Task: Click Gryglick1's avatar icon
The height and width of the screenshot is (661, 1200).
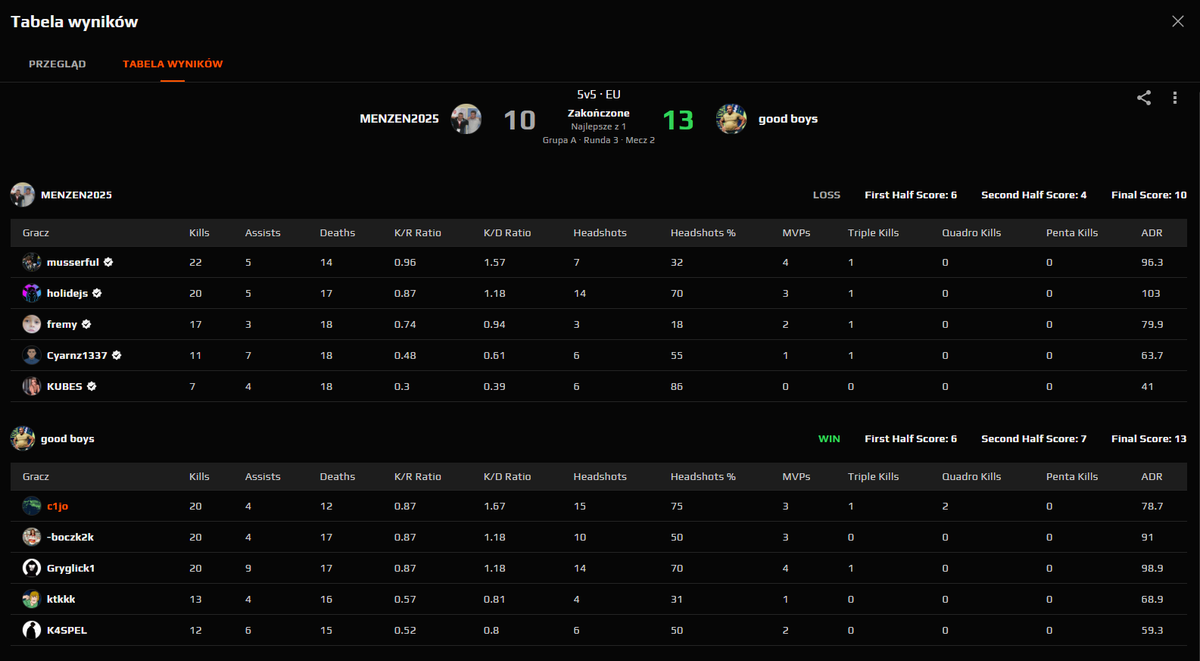Action: [x=32, y=568]
